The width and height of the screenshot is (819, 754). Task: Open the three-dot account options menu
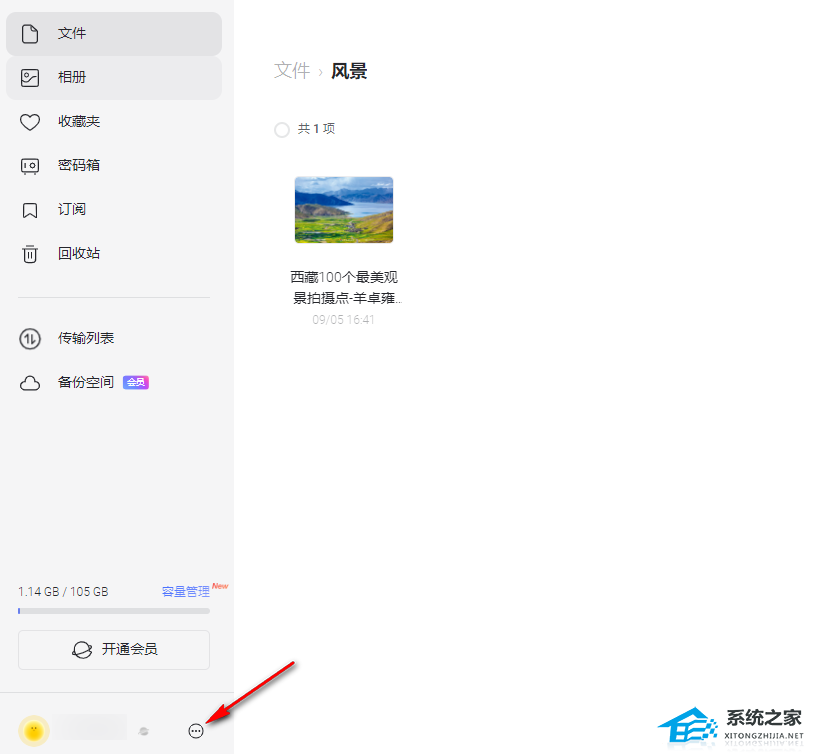pyautogui.click(x=195, y=730)
